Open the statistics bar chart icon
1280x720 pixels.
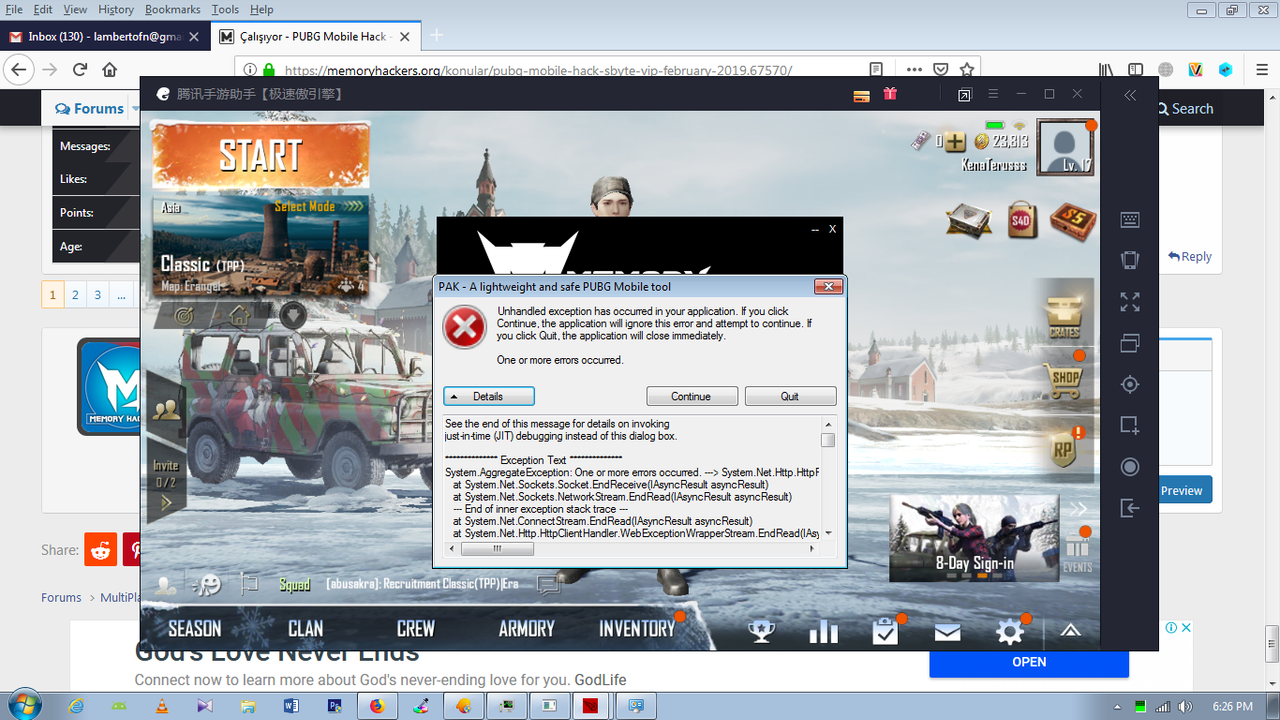pyautogui.click(x=823, y=631)
